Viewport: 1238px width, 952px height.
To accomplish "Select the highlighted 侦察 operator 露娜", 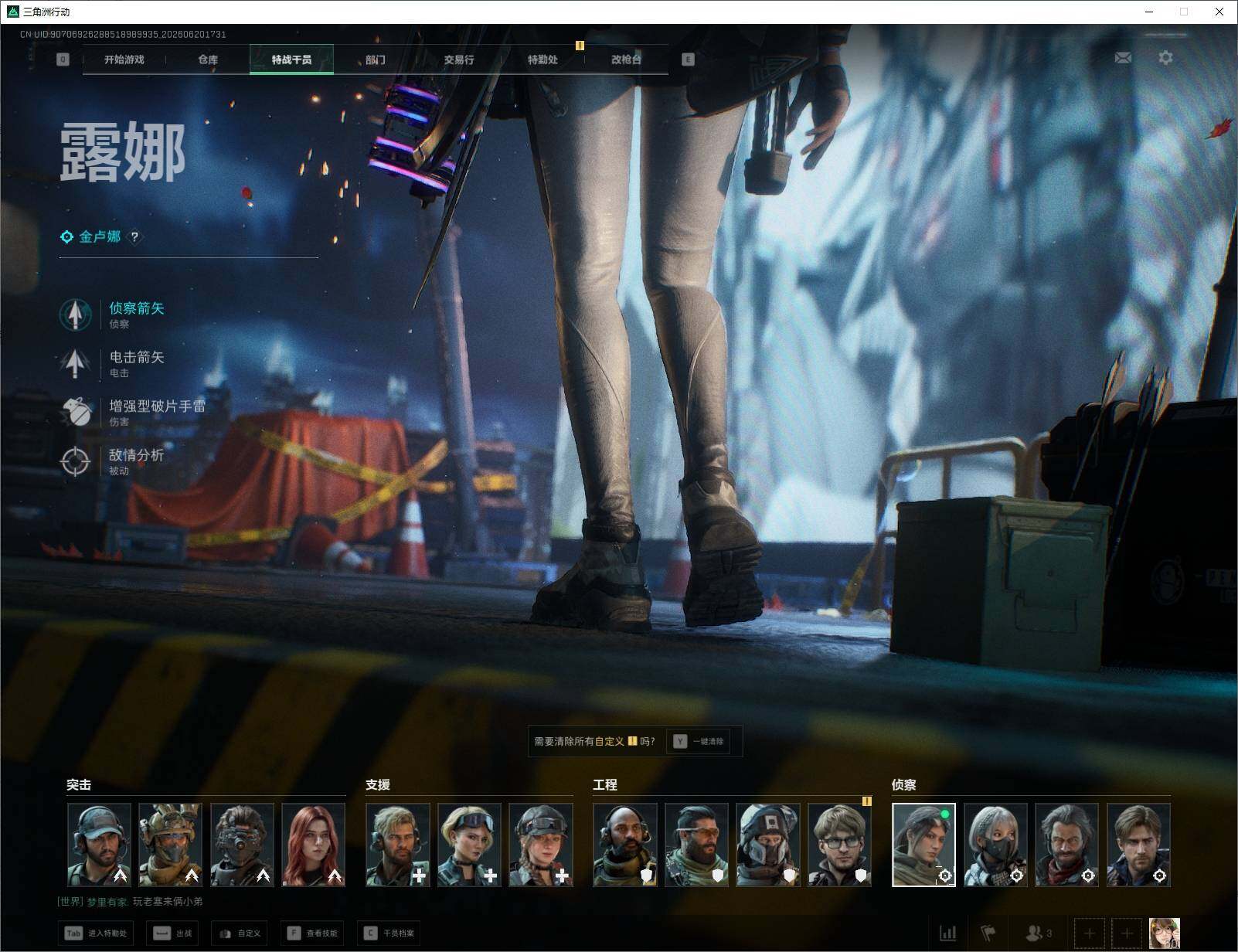I will [923, 845].
